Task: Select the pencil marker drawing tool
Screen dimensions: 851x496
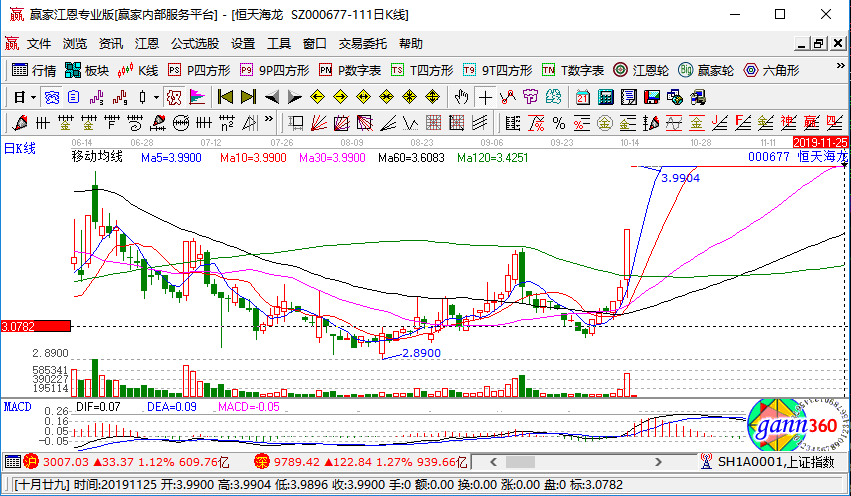Action: (20, 123)
